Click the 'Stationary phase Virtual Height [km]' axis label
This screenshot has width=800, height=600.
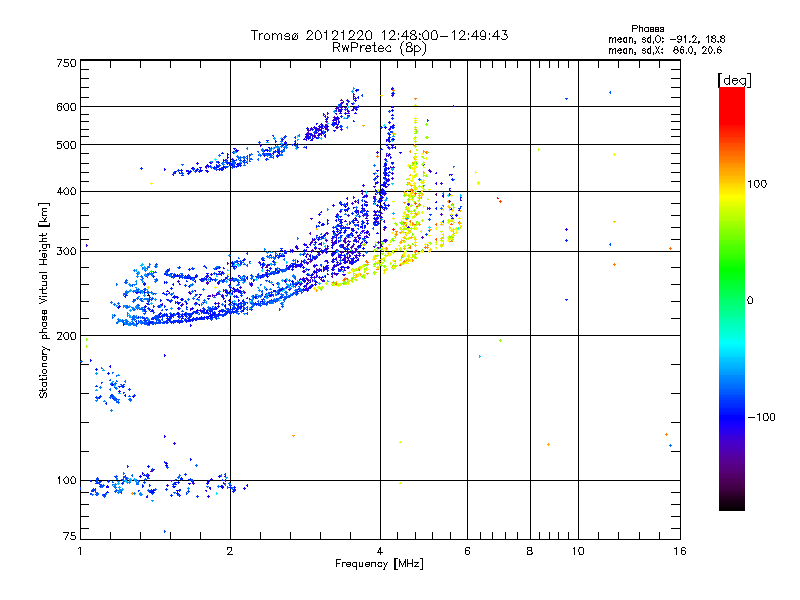[x=44, y=301]
